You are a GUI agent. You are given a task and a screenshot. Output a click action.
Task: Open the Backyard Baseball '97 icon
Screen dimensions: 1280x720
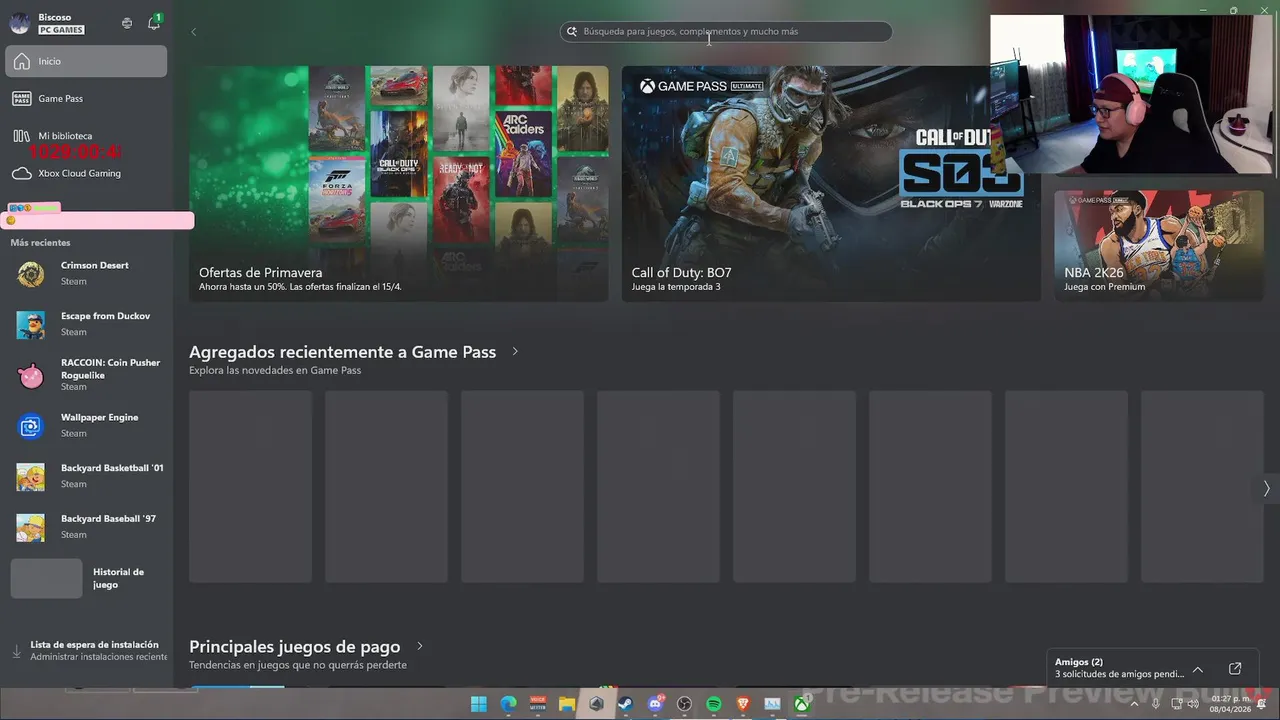point(31,527)
